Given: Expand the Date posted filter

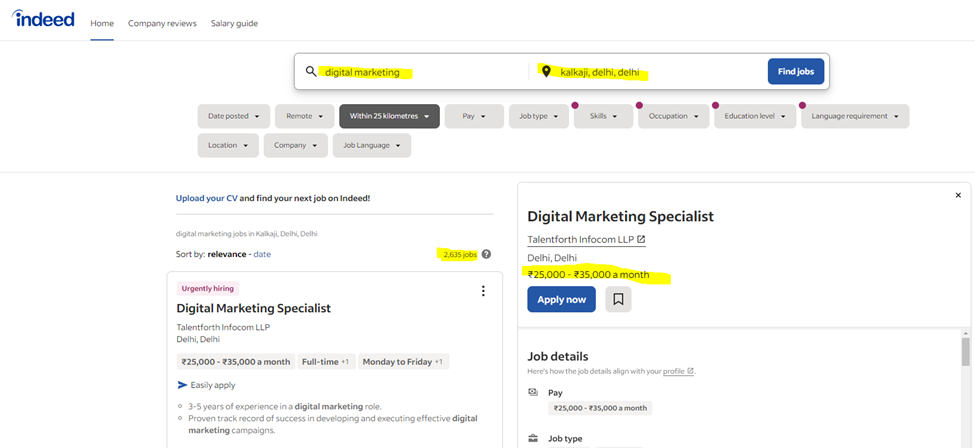Looking at the screenshot, I should tap(234, 116).
